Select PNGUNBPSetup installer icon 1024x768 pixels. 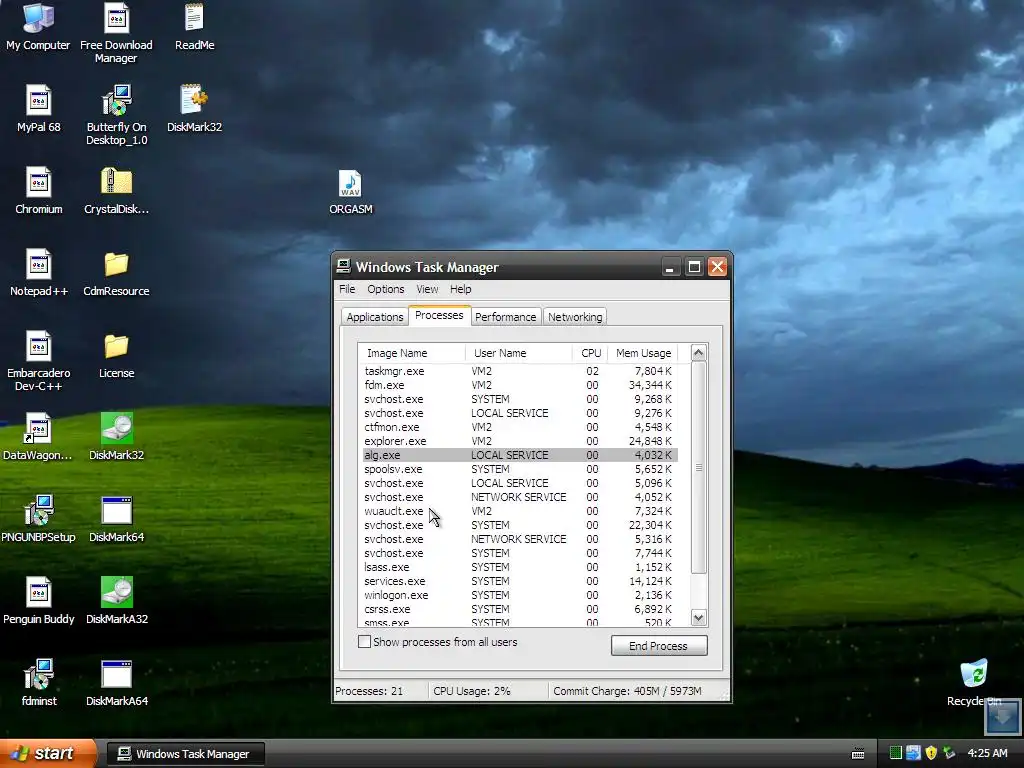(39, 519)
